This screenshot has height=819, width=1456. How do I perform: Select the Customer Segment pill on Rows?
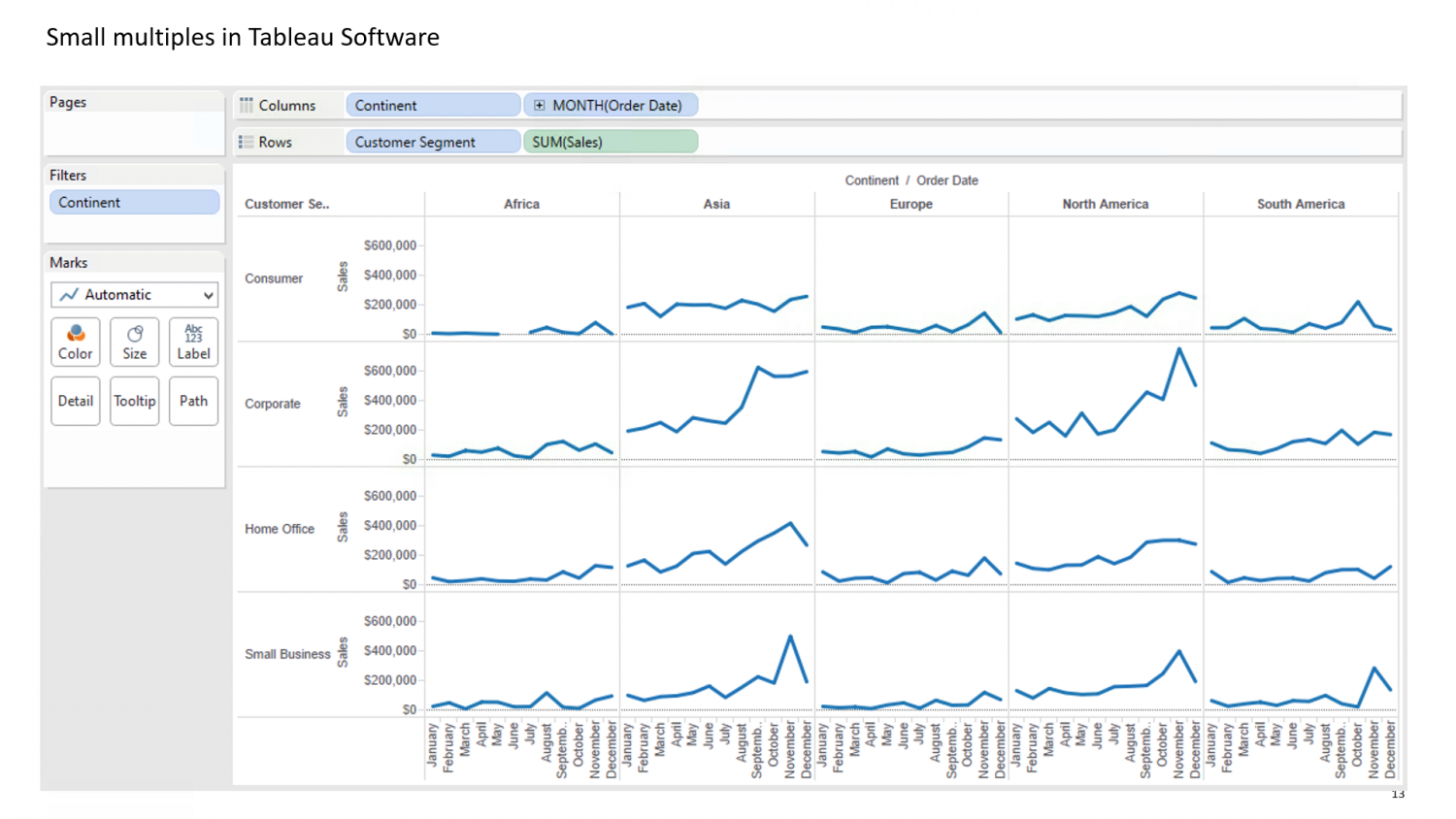[432, 142]
